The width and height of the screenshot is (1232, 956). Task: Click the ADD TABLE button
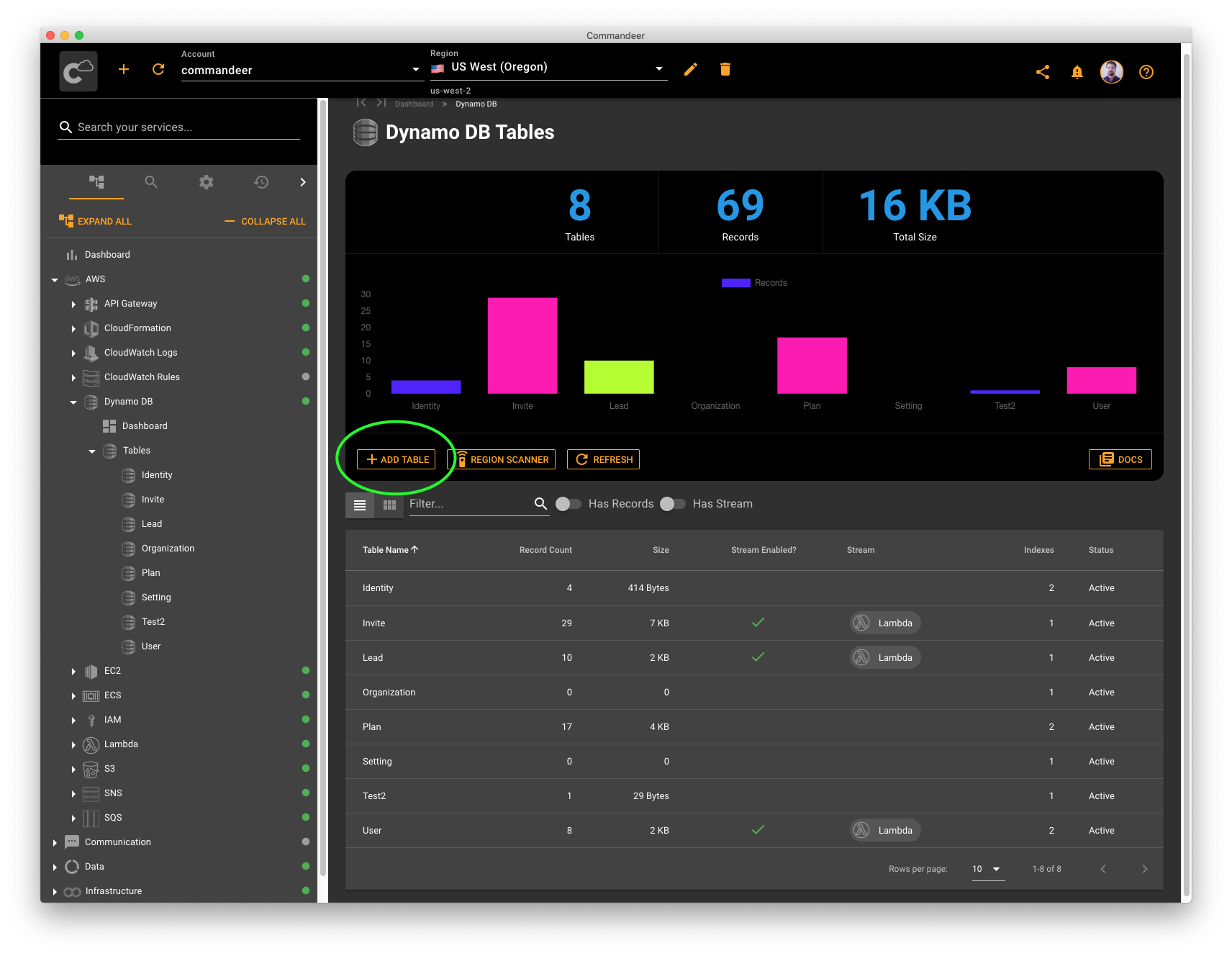click(397, 459)
